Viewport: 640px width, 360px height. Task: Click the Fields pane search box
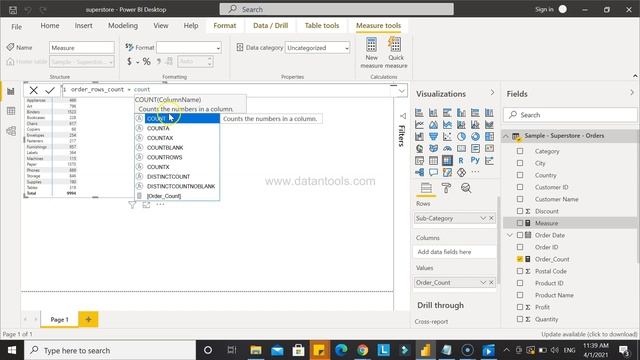[570, 115]
